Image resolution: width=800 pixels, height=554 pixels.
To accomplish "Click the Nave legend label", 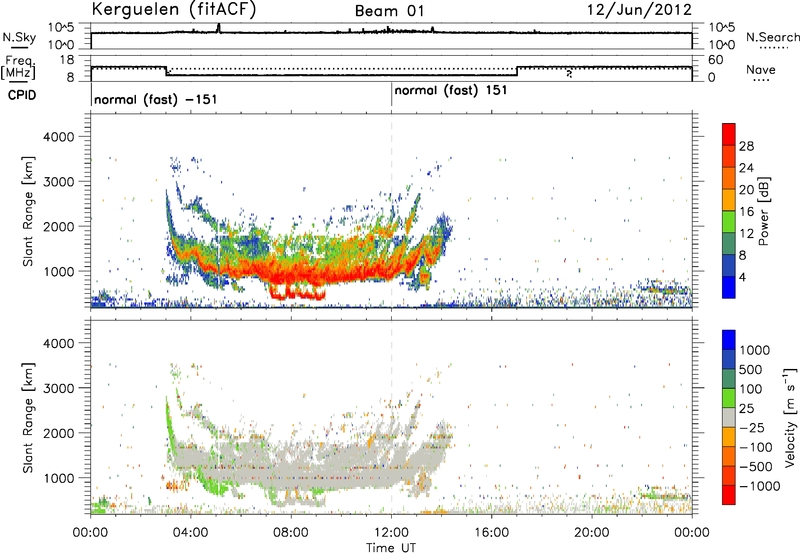I will coord(760,69).
